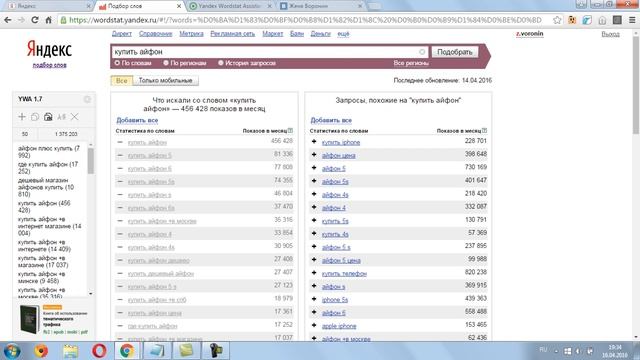Open YWA 1.7 settings gear

point(87,99)
